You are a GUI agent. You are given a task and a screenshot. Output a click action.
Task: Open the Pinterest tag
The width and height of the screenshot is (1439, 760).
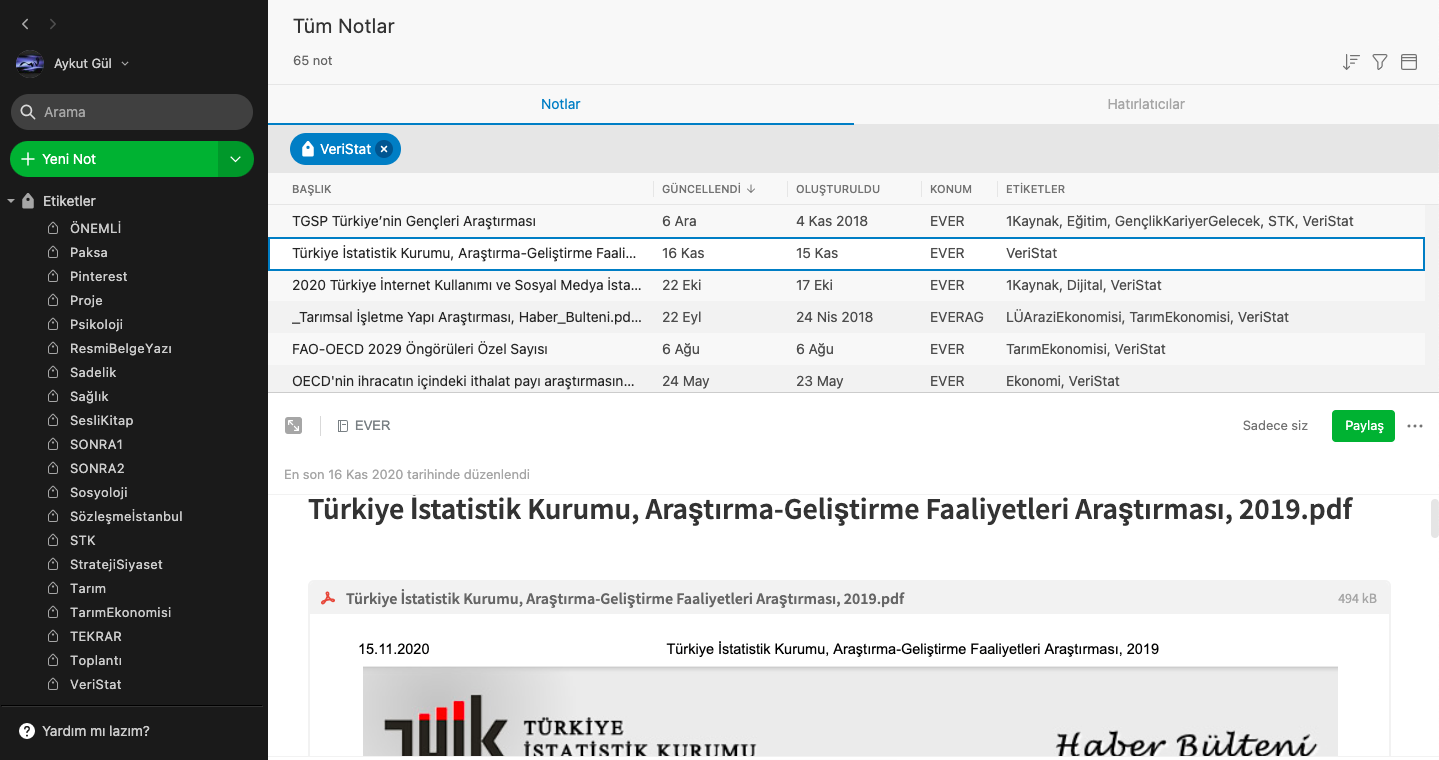point(98,276)
